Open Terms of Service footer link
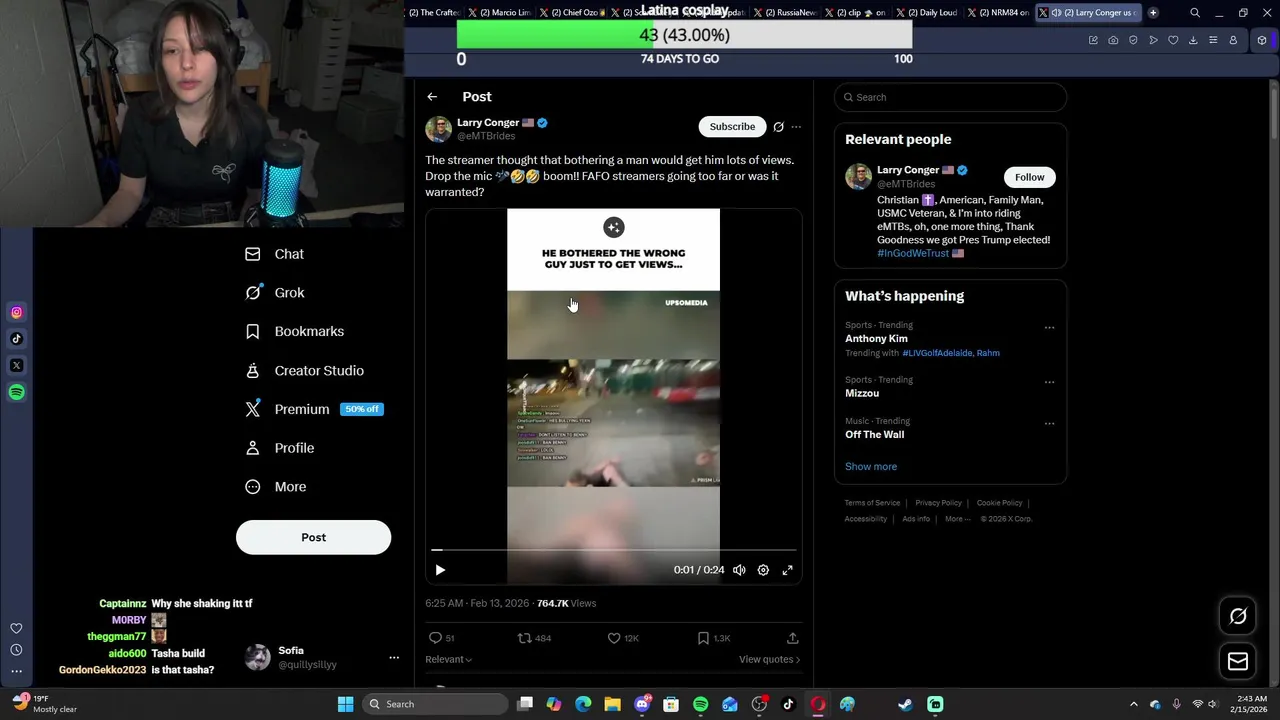 (872, 503)
